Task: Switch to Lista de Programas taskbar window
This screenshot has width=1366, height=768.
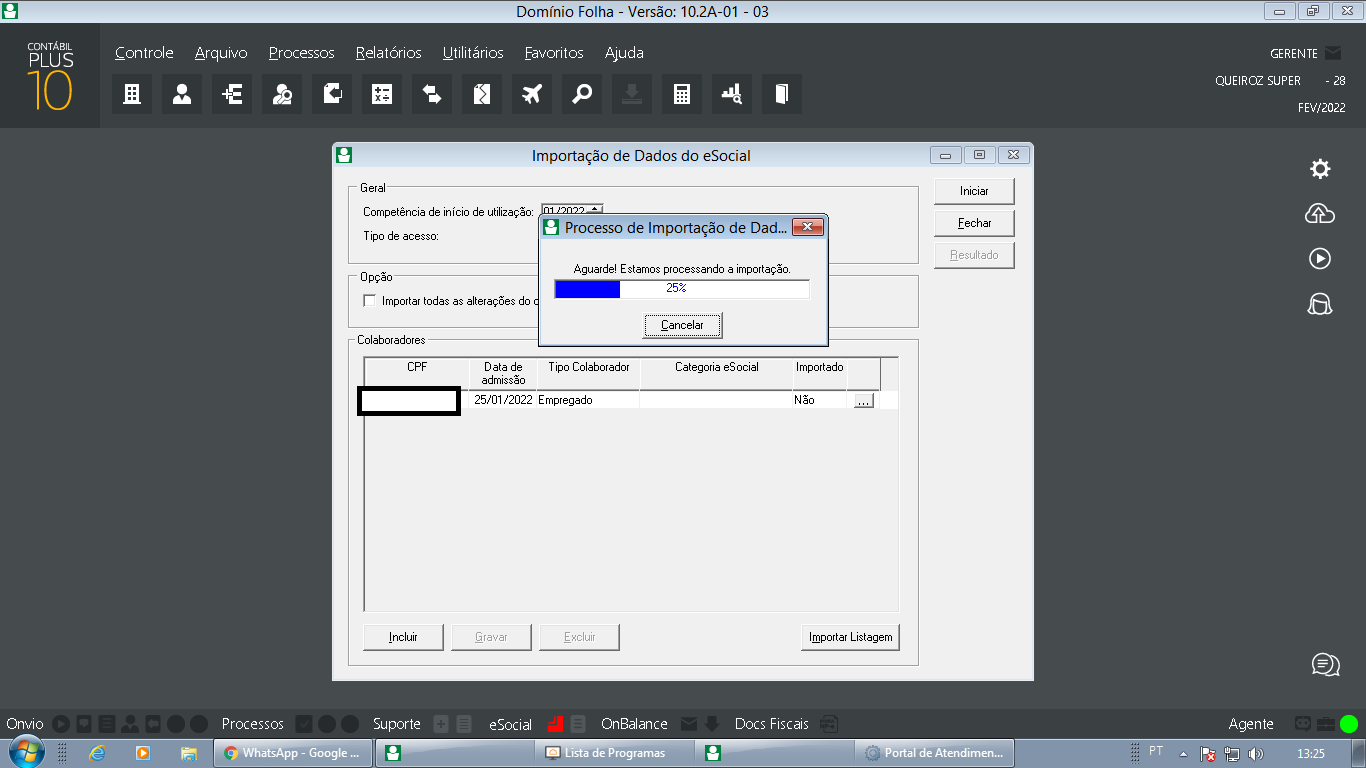Action: [x=616, y=753]
